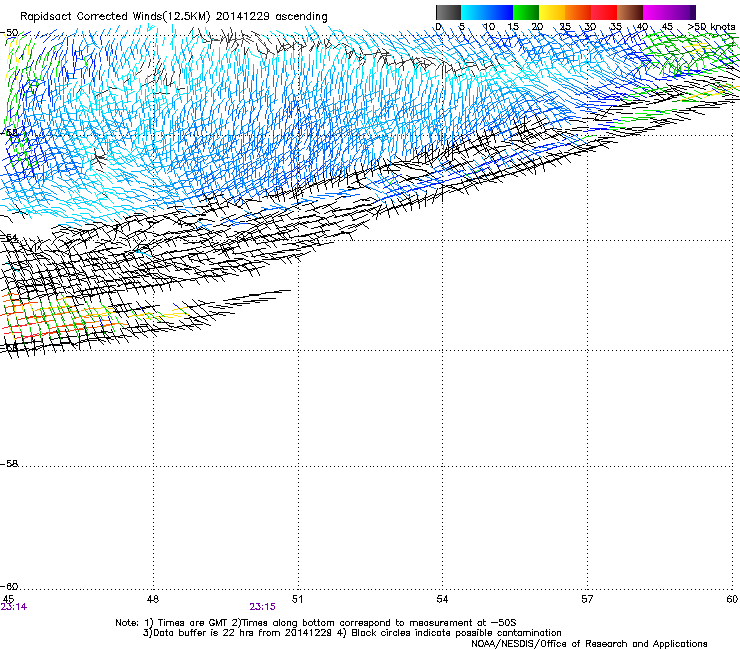Screen dimensions: 740x650
Task: Click the plot title 'Rapidscat Corrected Winds(12.5KM)'
Action: (x=115, y=17)
